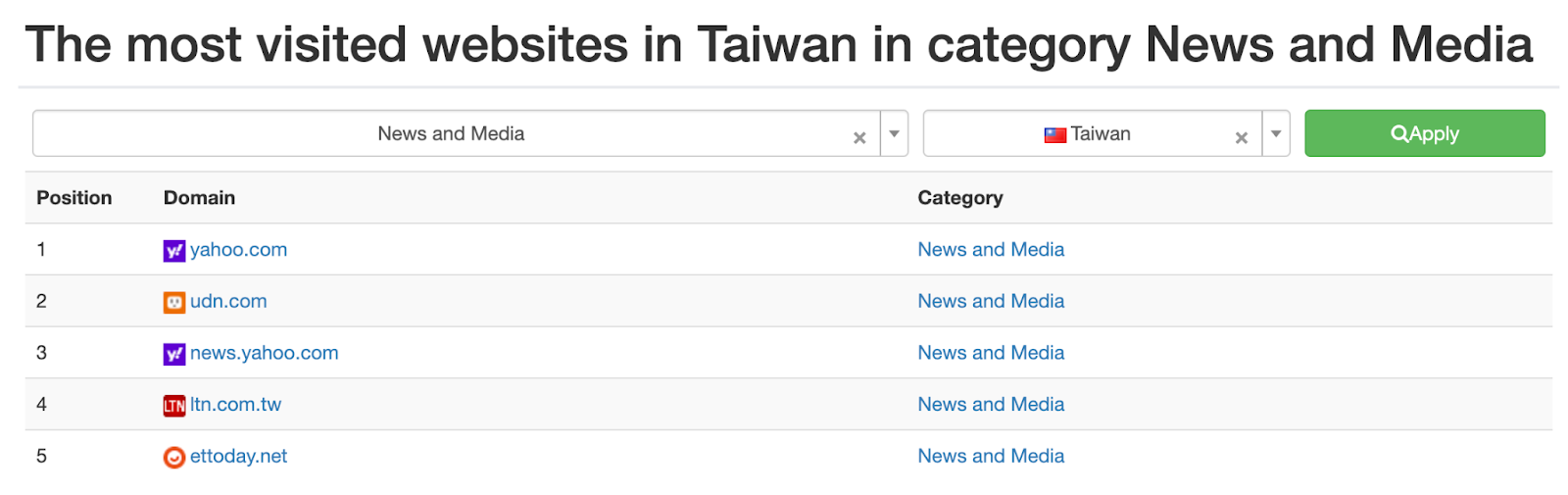The image size is (1568, 495).
Task: Open the country dropdown arrow
Action: tap(1276, 133)
